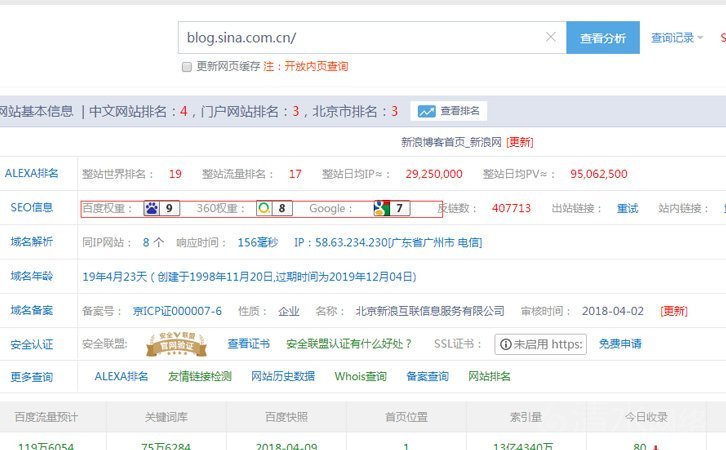The image size is (726, 450).
Task: Click the 域名年龄 row label
Action: [x=31, y=276]
